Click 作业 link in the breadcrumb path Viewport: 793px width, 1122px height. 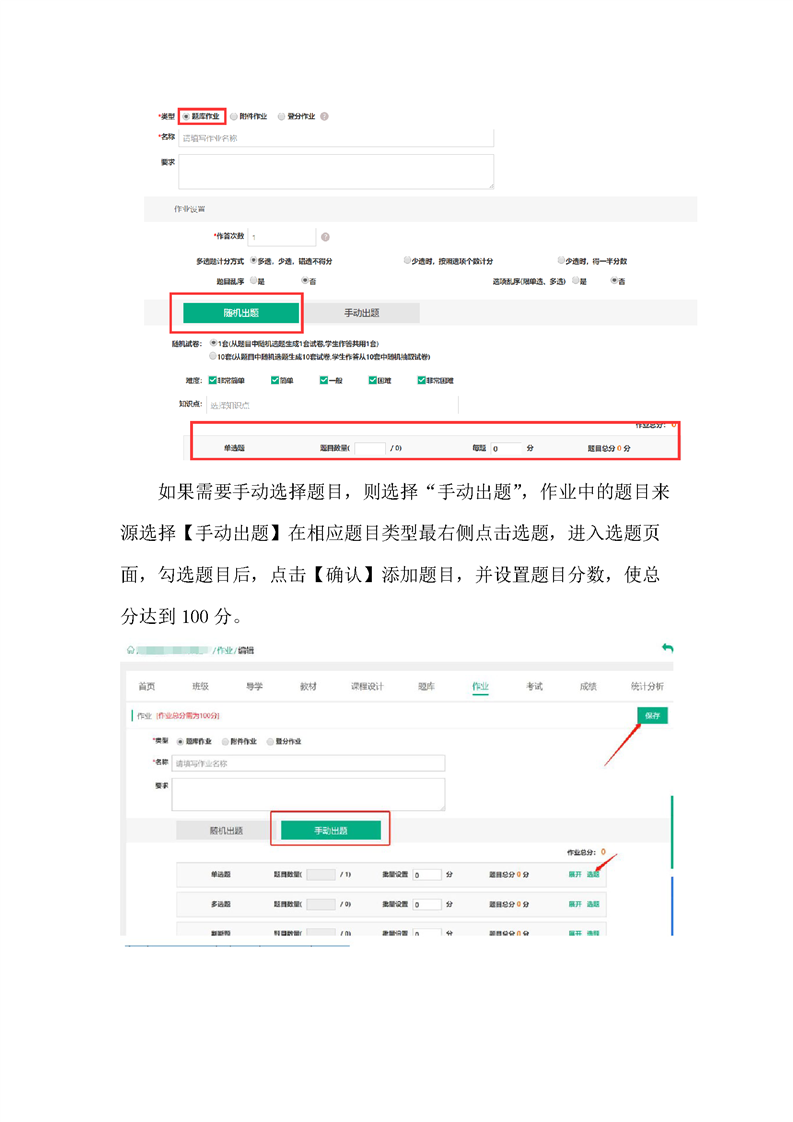(224, 650)
